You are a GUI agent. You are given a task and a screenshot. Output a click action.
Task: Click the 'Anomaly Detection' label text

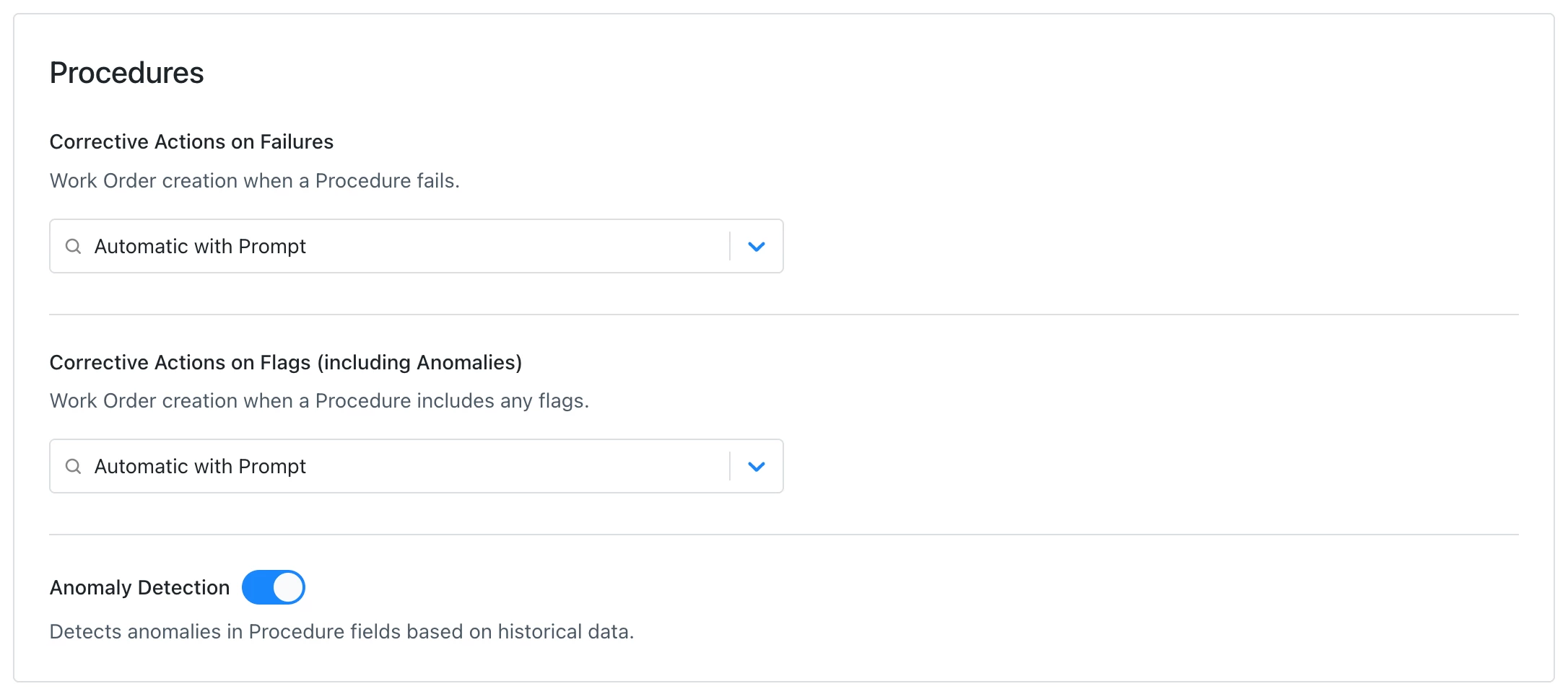point(139,588)
